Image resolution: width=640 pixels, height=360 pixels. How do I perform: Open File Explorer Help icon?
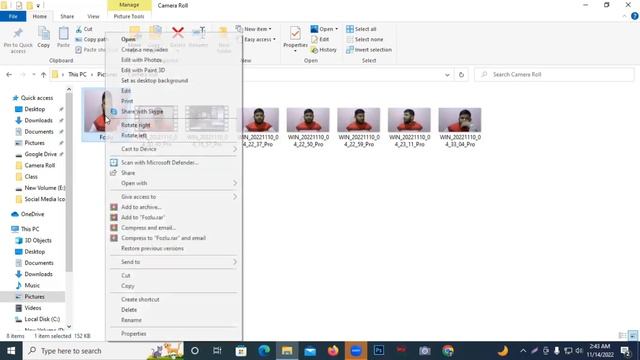[x=634, y=16]
